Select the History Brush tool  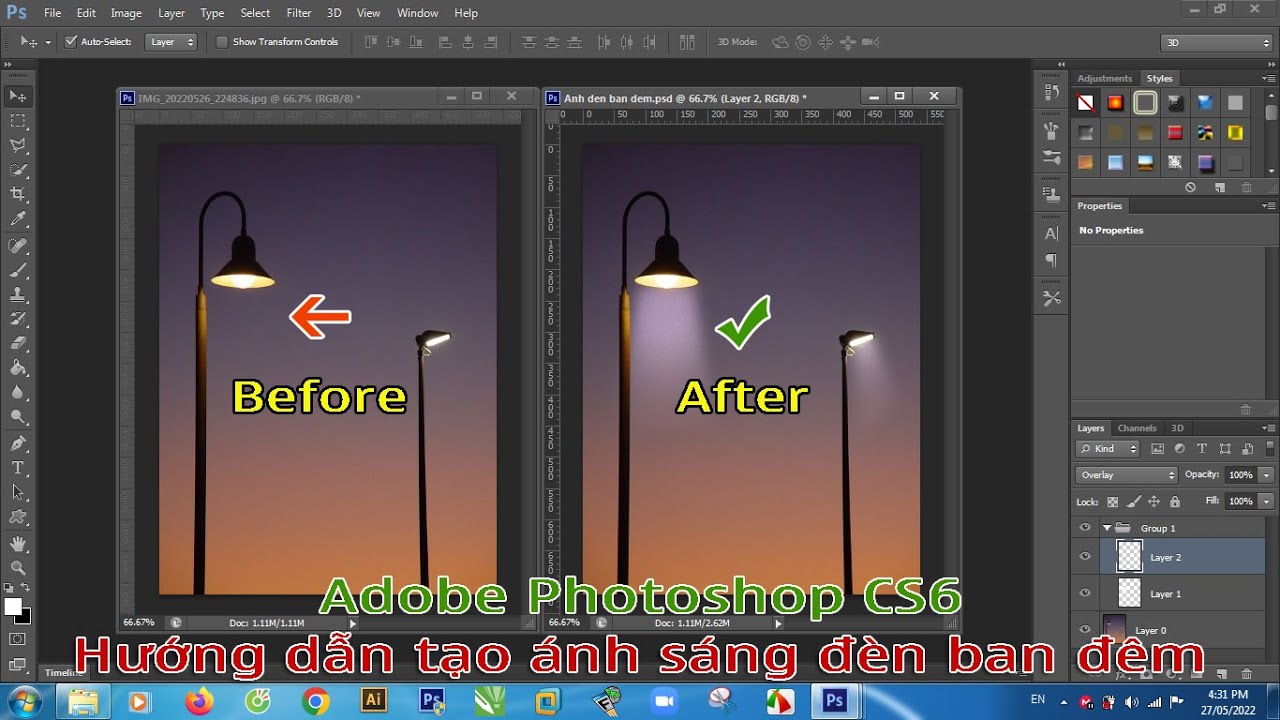(x=18, y=319)
